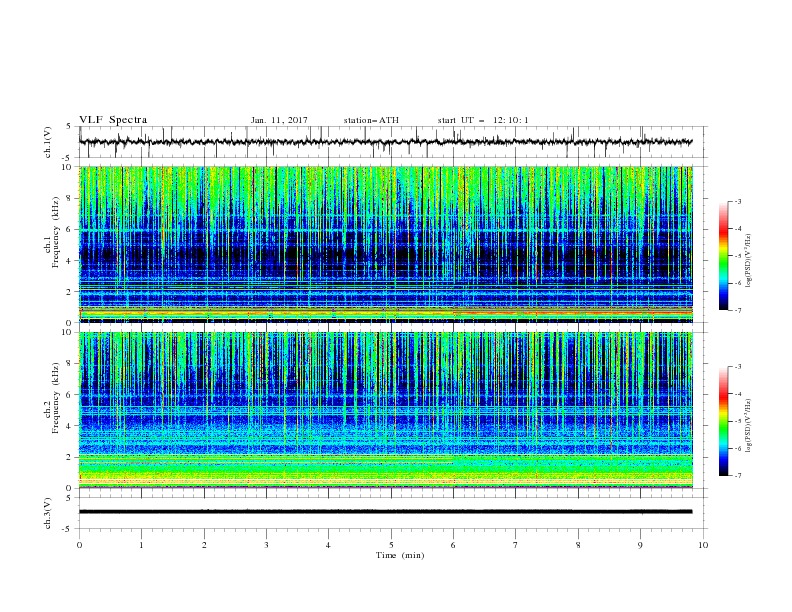Click the ch.2 frequency tick label '8'
This screenshot has width=792, height=612.
click(71, 364)
